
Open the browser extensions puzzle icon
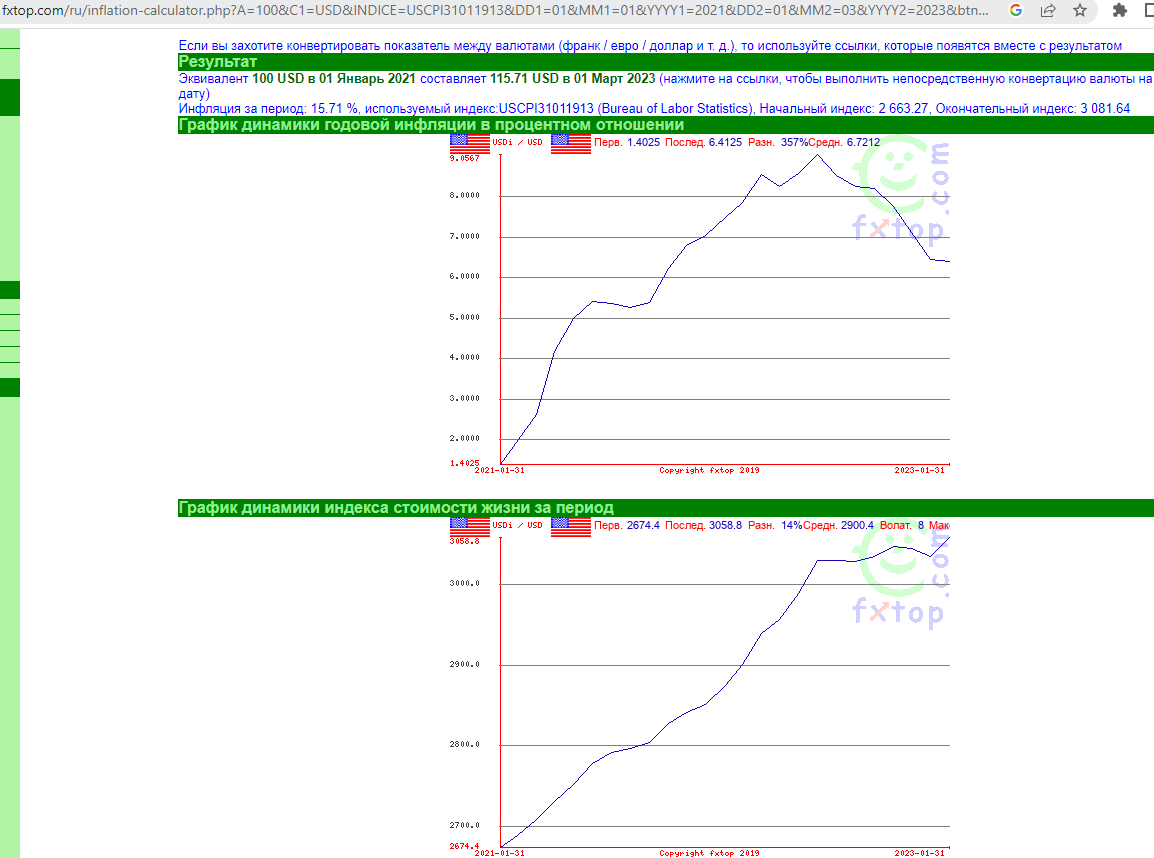tap(1119, 10)
